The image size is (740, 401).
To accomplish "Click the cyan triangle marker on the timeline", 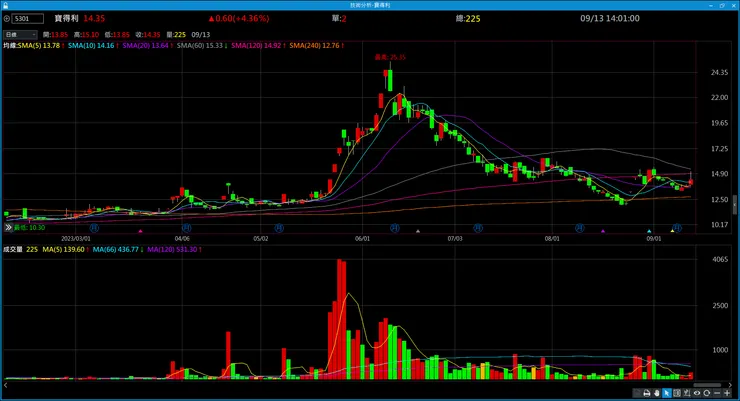I will [649, 231].
